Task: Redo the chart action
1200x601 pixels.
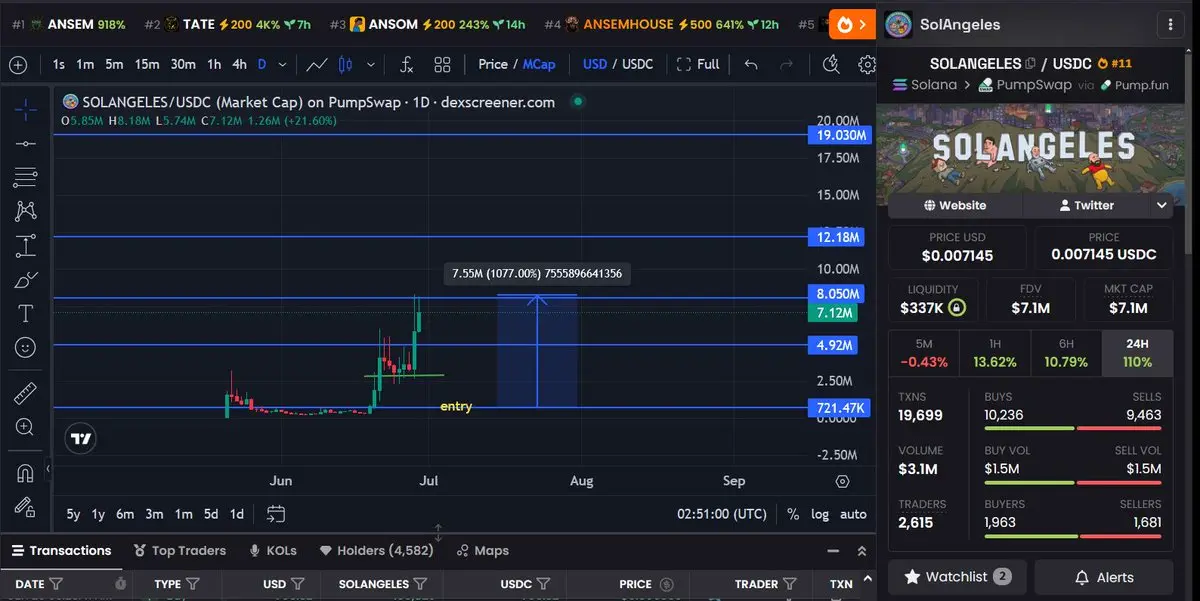Action: 787,65
